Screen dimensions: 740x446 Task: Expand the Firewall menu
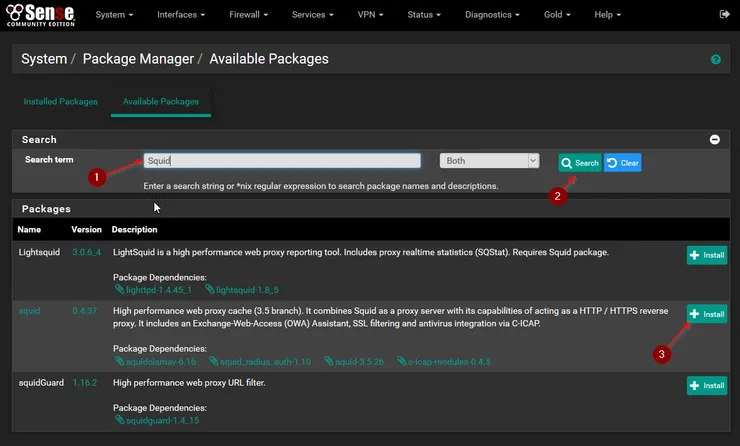pos(251,15)
